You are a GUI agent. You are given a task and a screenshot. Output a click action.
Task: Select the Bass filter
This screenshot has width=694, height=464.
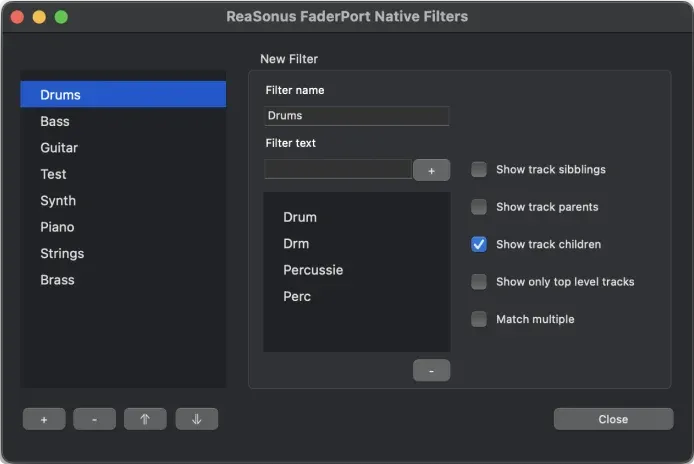coord(123,121)
